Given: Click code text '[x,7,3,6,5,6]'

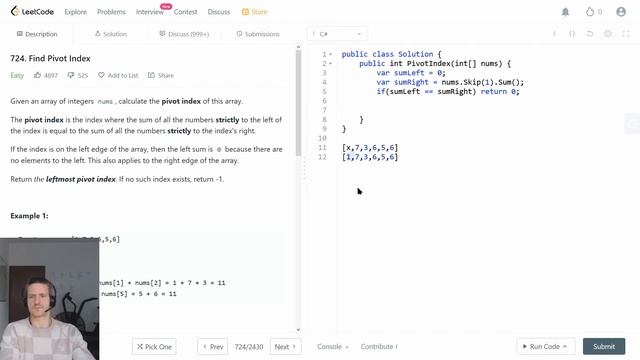Looking at the screenshot, I should [x=370, y=147].
